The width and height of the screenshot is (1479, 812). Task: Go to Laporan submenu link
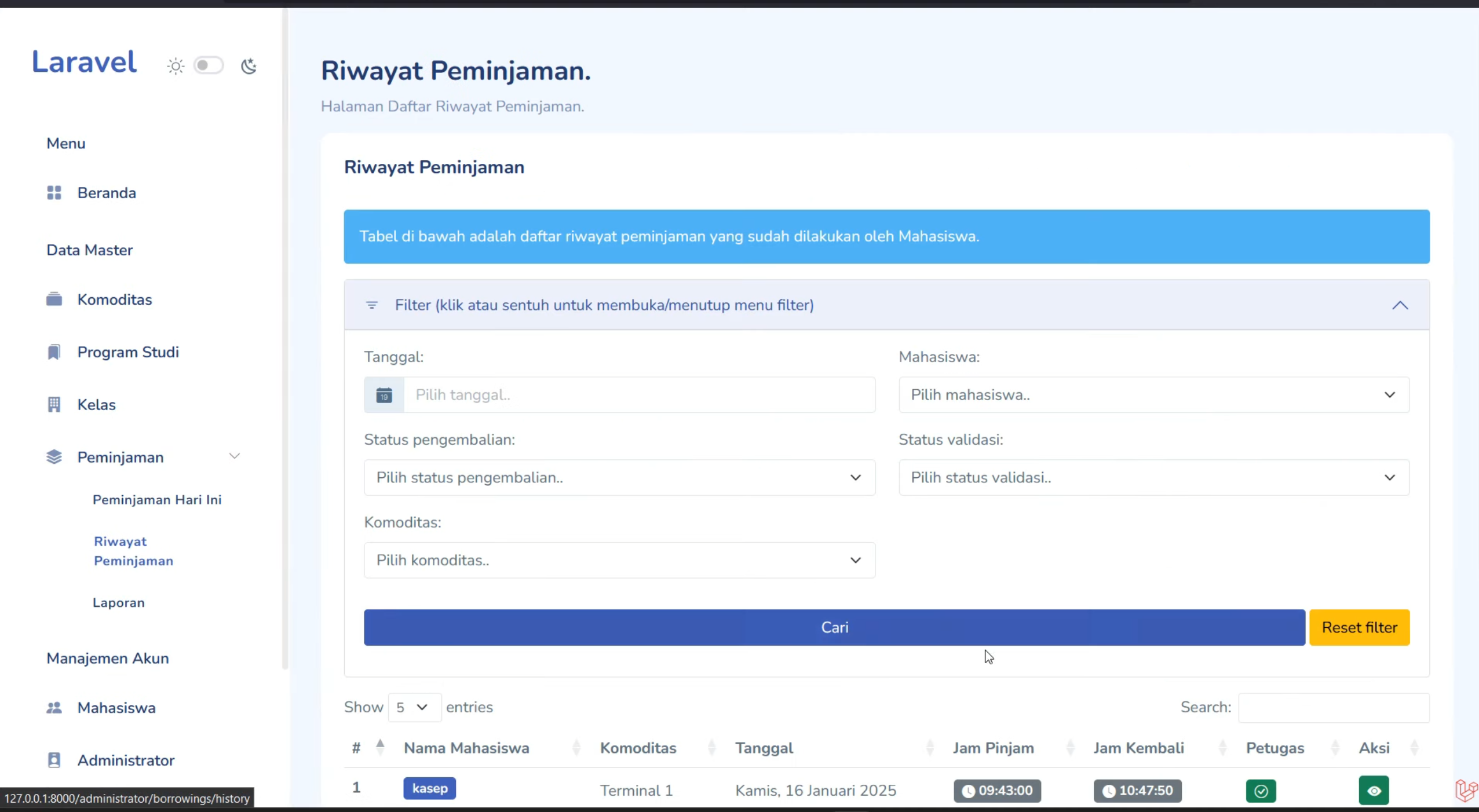point(119,602)
